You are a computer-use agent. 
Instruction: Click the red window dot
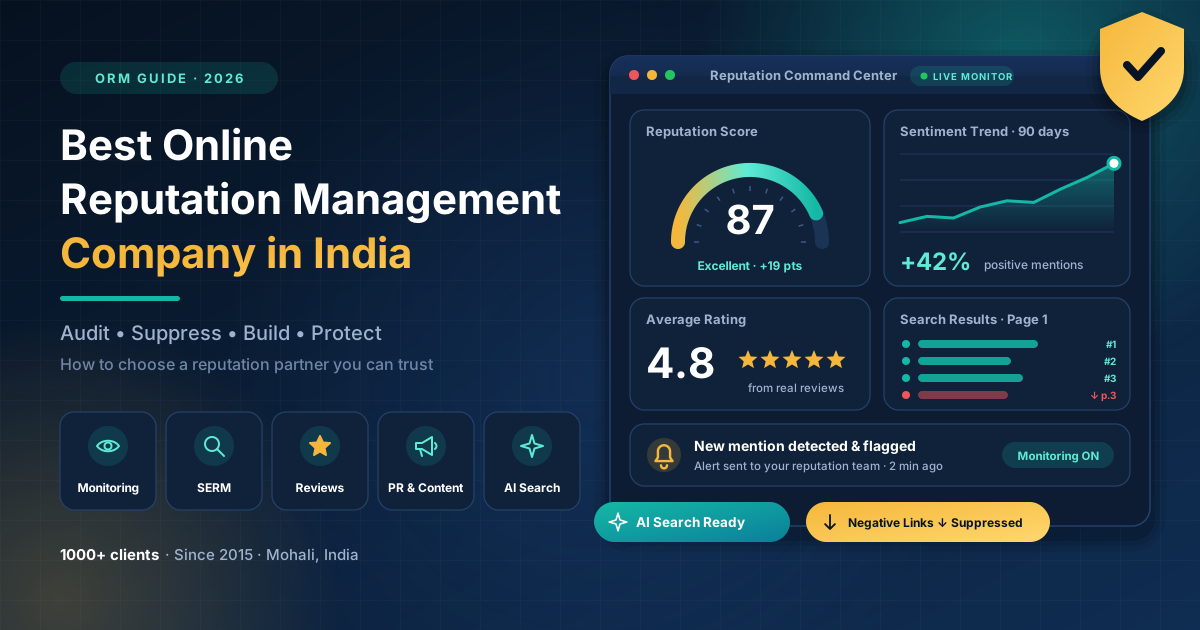click(633, 75)
